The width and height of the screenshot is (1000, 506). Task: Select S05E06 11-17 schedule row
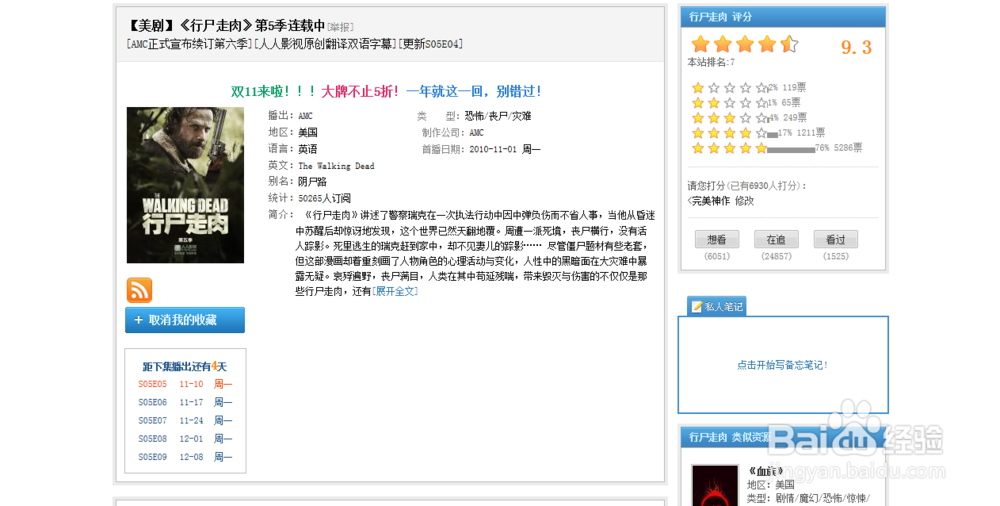point(185,402)
